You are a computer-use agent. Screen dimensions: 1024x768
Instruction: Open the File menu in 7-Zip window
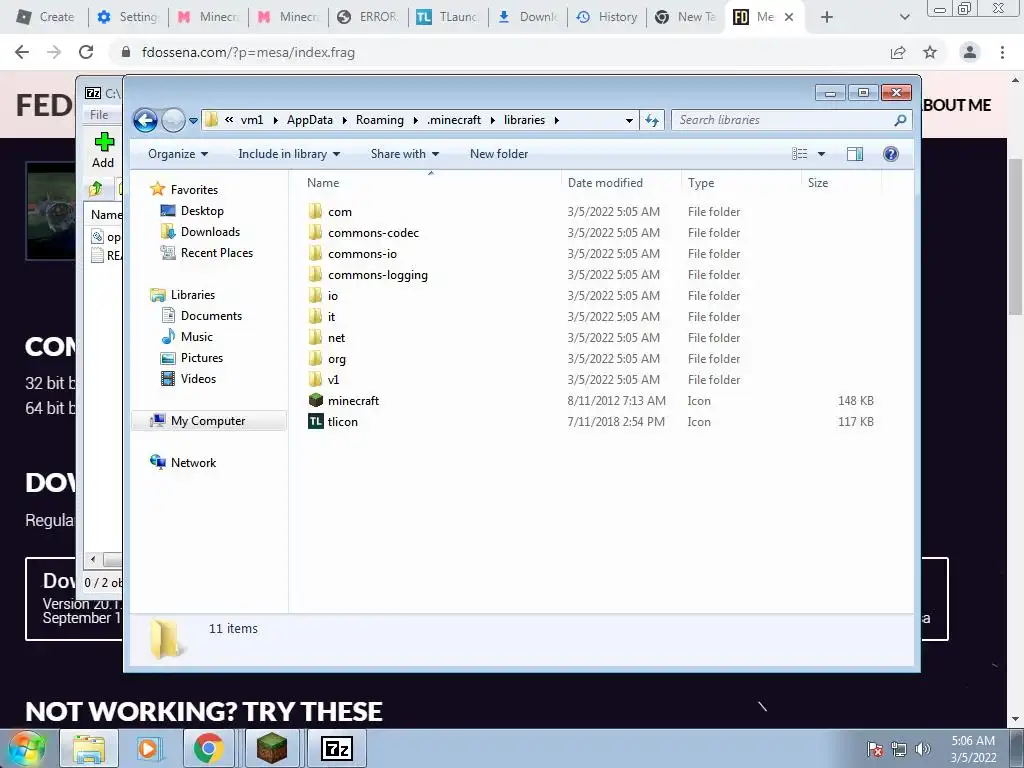click(x=99, y=115)
